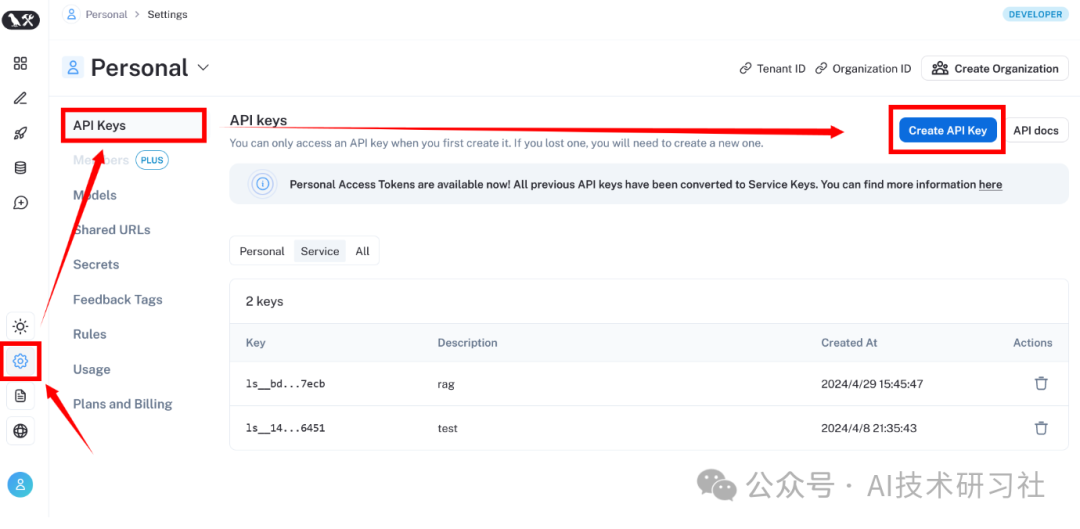
Task: Open the rocket deployments icon
Action: click(x=20, y=133)
